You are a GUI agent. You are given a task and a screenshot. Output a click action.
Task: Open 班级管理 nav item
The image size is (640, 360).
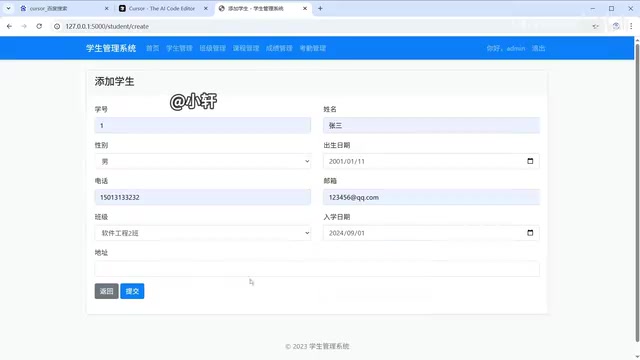(x=213, y=48)
